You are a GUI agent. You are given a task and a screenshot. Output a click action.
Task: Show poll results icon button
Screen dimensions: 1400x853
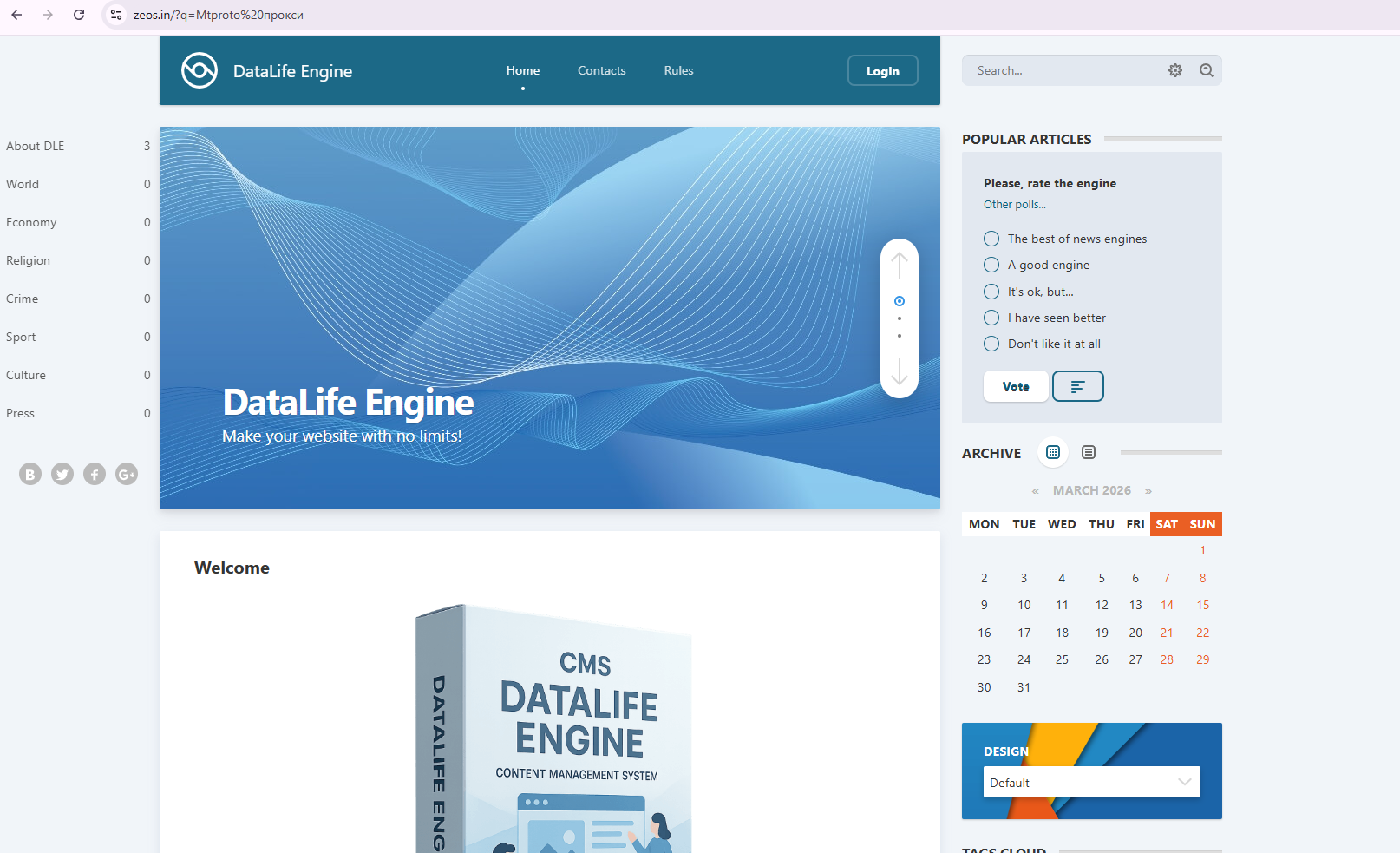(x=1078, y=386)
